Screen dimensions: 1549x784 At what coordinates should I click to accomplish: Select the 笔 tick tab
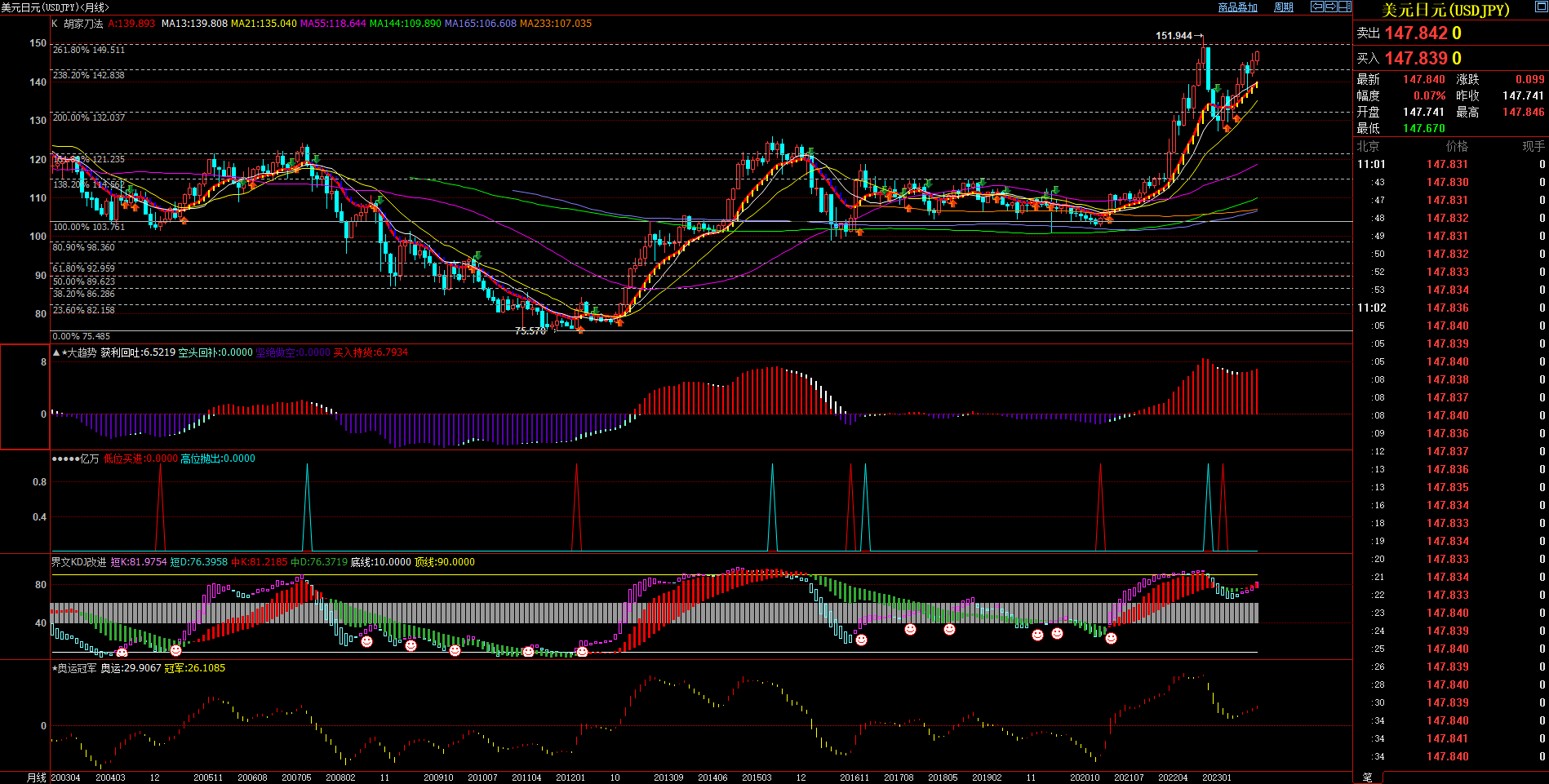[x=1368, y=777]
